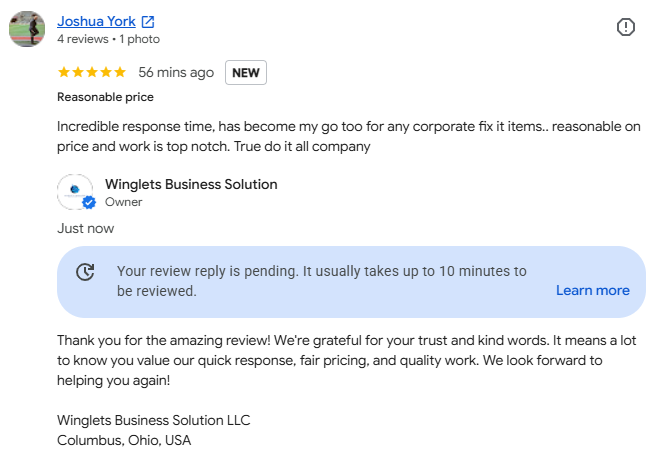This screenshot has height=456, width=666.
Task: Click the '4 reviews • 1 photo' text
Action: (x=109, y=39)
